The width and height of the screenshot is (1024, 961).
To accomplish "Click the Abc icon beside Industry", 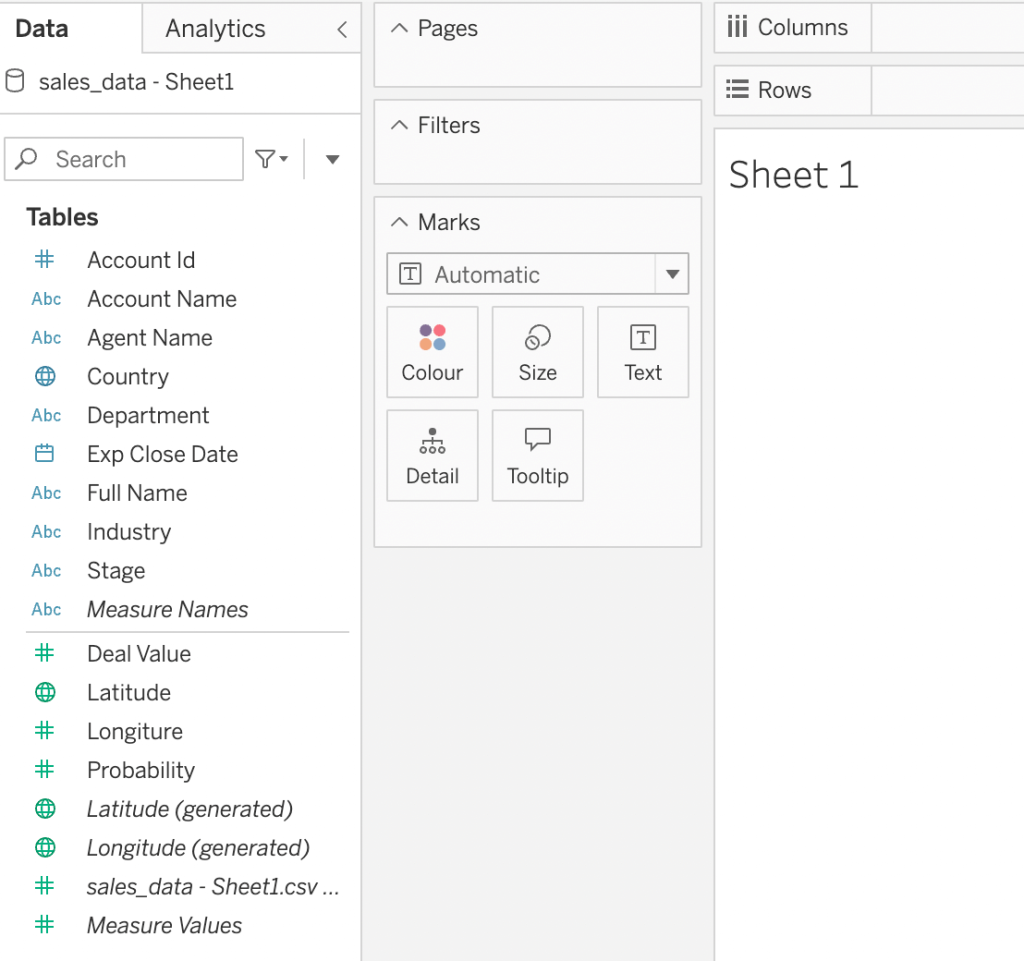I will (x=46, y=532).
